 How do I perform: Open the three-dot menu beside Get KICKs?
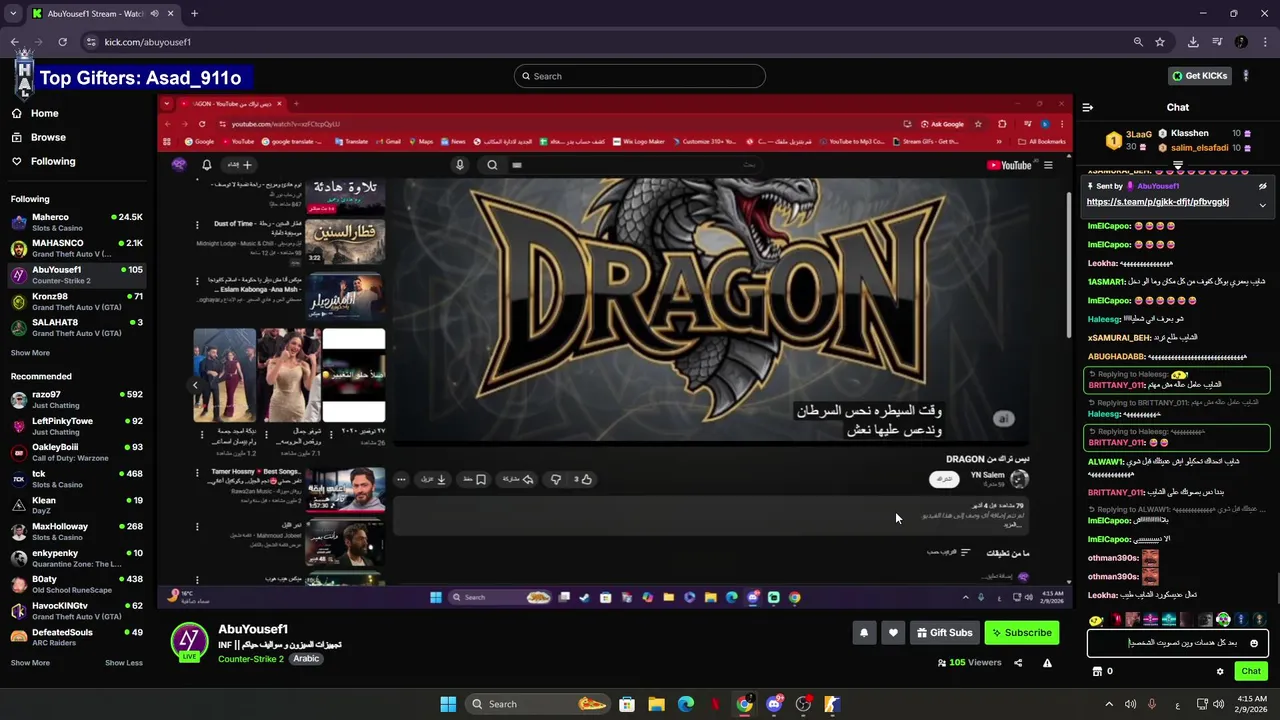[x=1246, y=76]
